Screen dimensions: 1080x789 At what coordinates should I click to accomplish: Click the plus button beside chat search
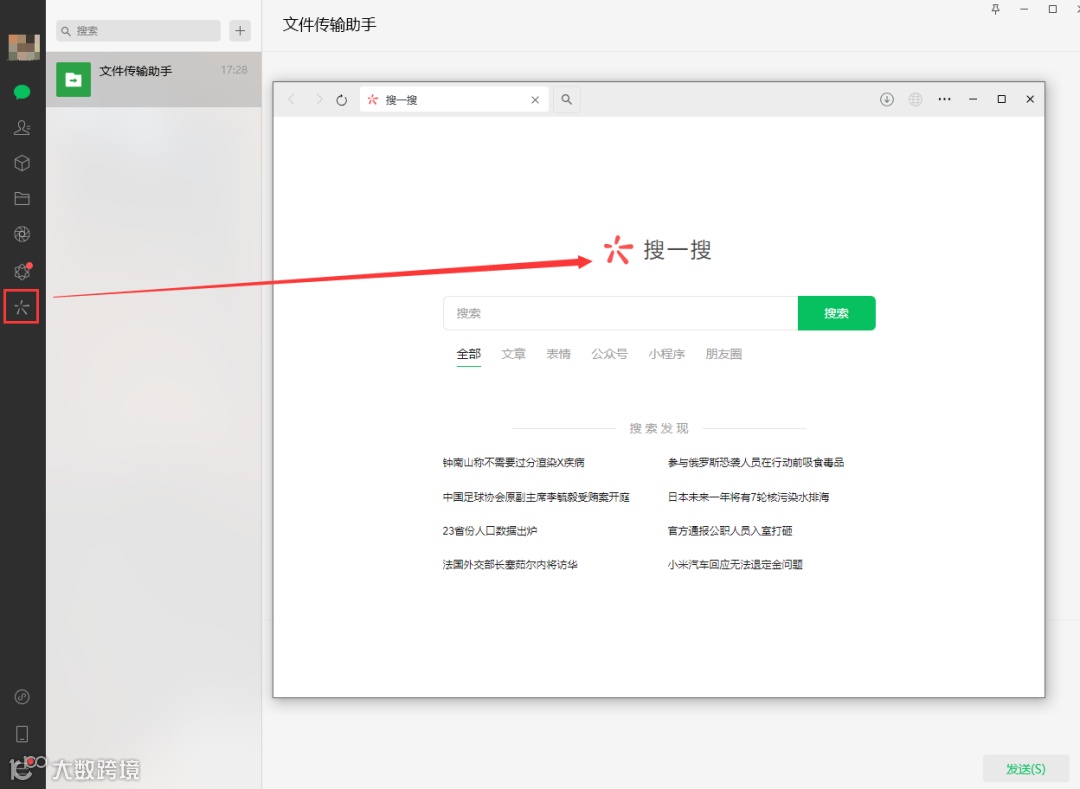(x=240, y=30)
